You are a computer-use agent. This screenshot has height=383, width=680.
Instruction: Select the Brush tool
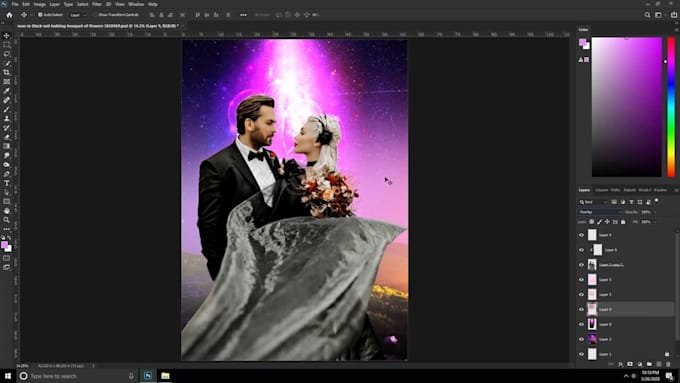[7, 109]
